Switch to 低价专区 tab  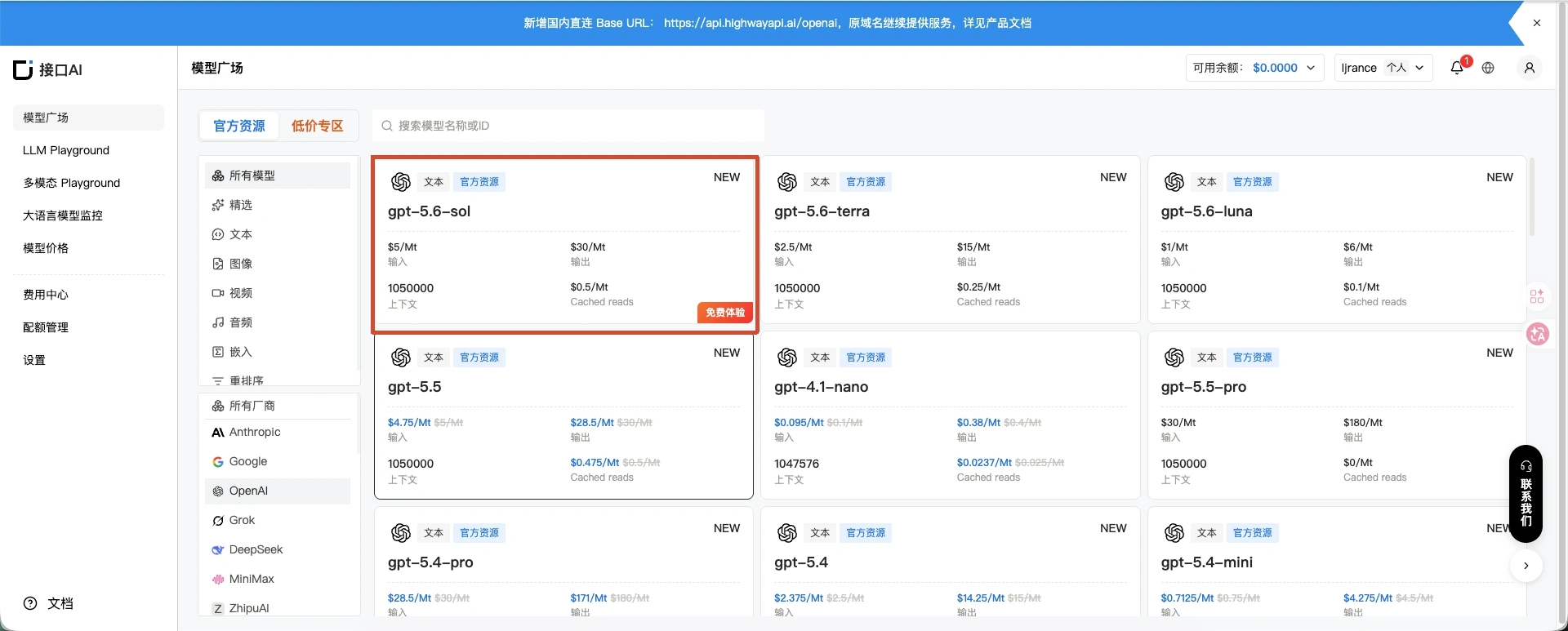tap(318, 126)
